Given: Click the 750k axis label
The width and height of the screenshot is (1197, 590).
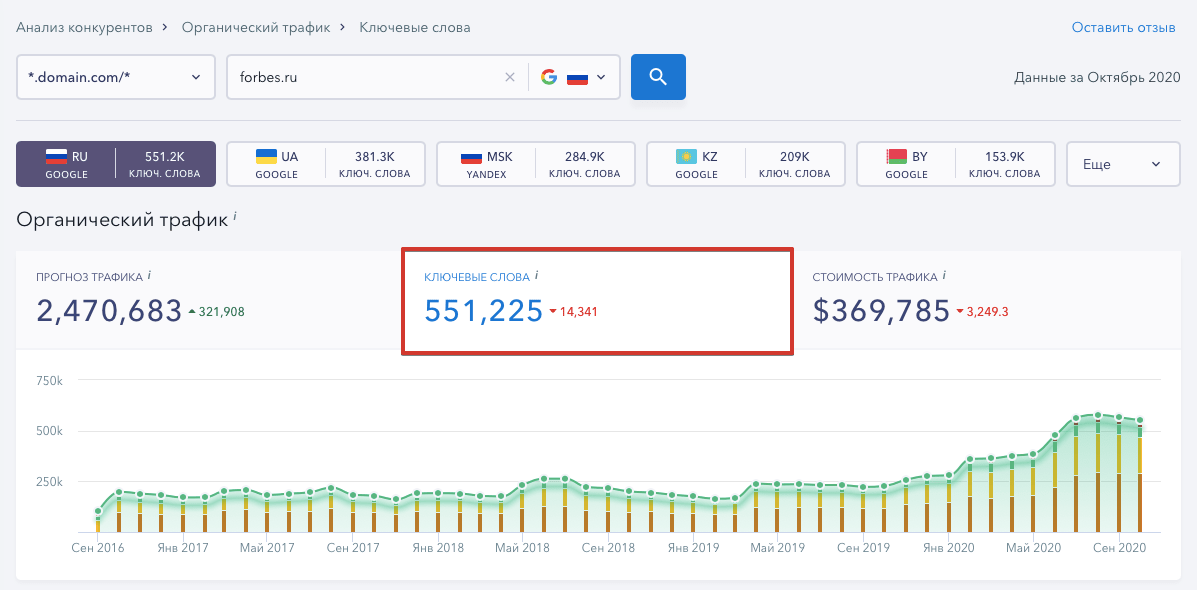Looking at the screenshot, I should (48, 380).
